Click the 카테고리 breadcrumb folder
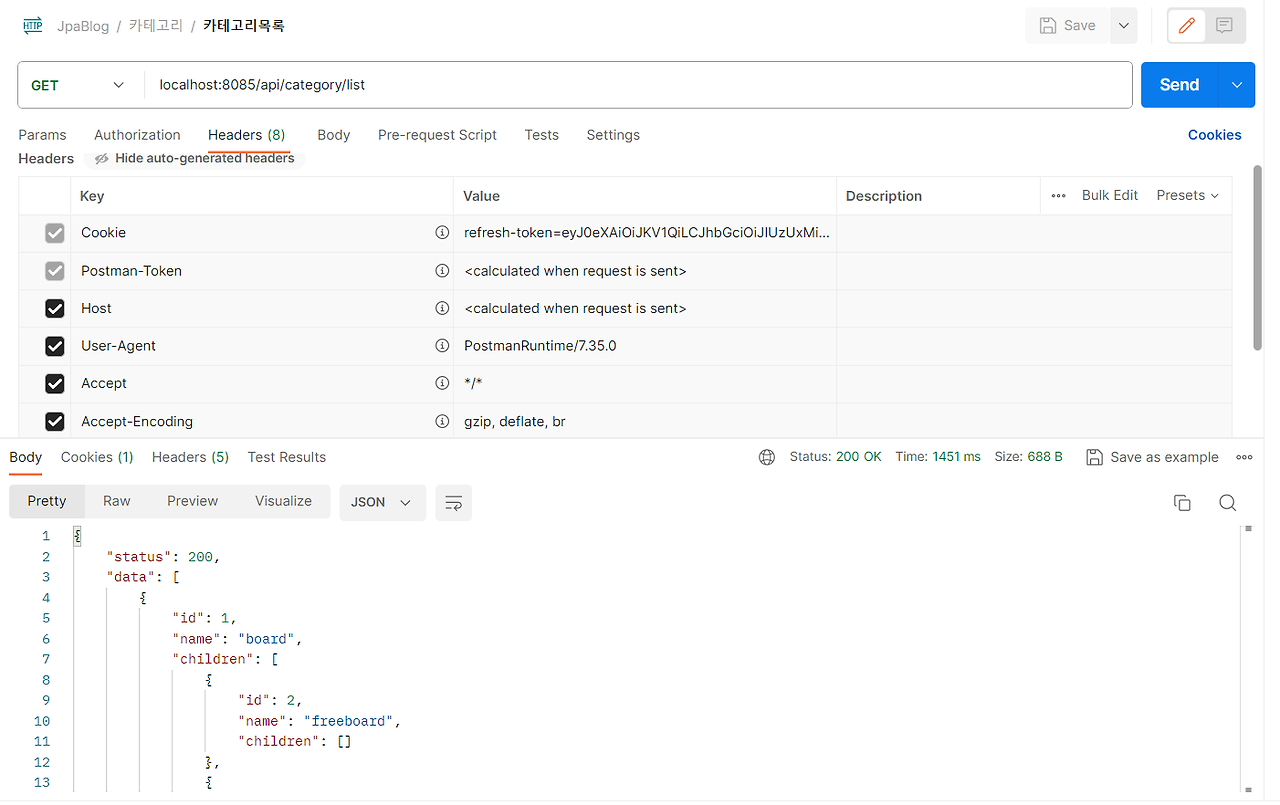1280x805 pixels. click(156, 26)
